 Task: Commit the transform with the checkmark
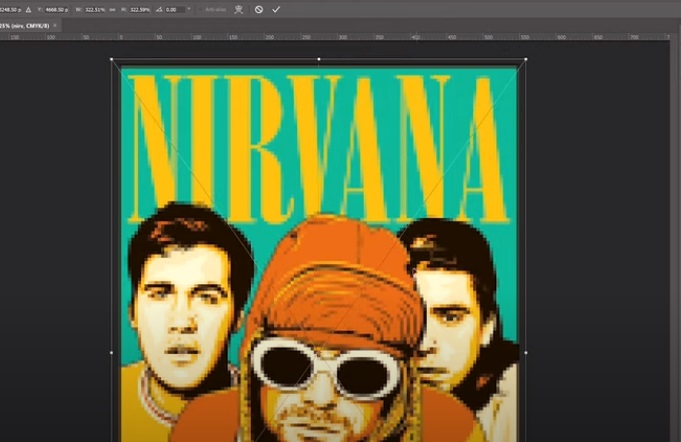pyautogui.click(x=276, y=10)
